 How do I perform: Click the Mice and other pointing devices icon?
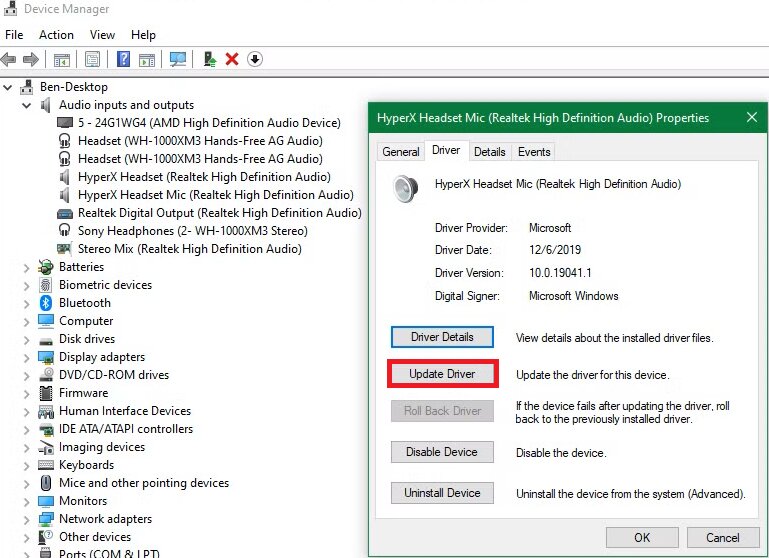click(x=46, y=483)
